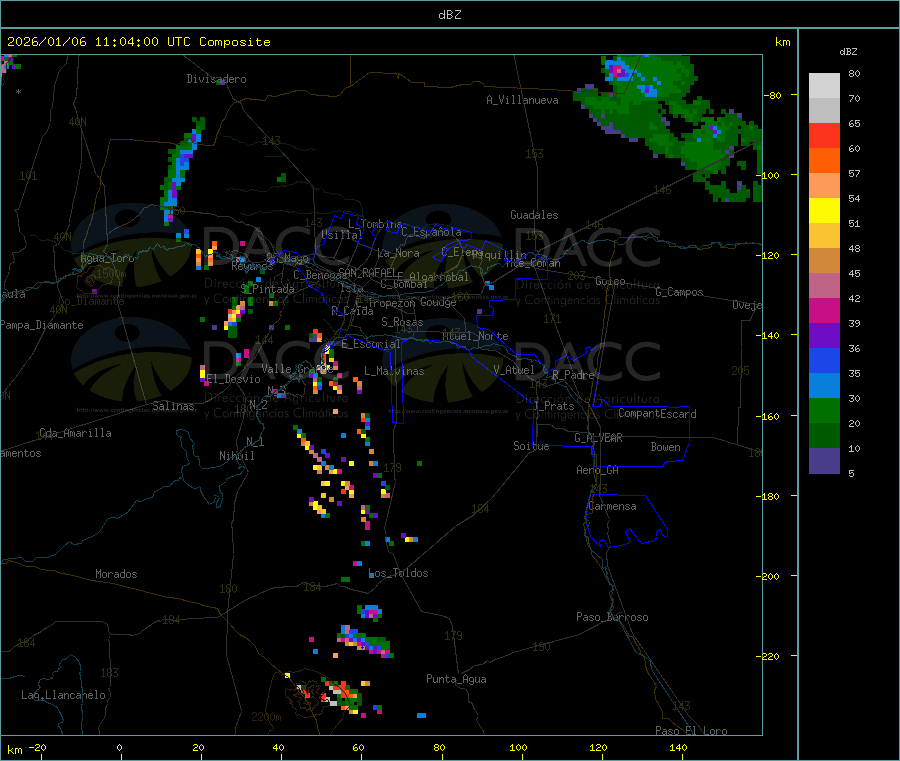Click the orange 57-60 dBZ legend color
This screenshot has height=761, width=900.
pos(824,161)
